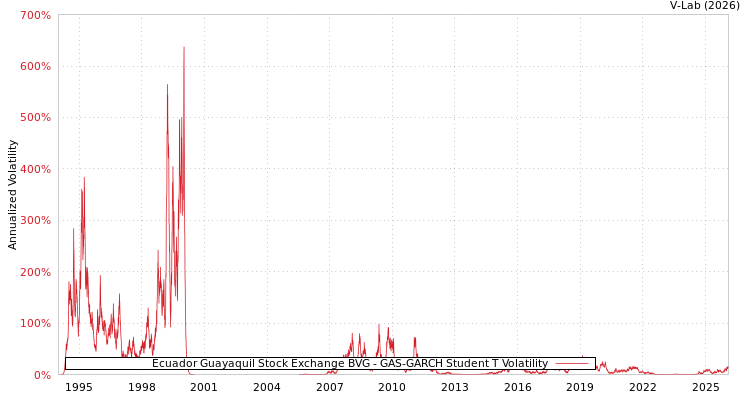Screen dimensions: 750x400
Task: Click the small bump right of the legend
Action: [603, 363]
